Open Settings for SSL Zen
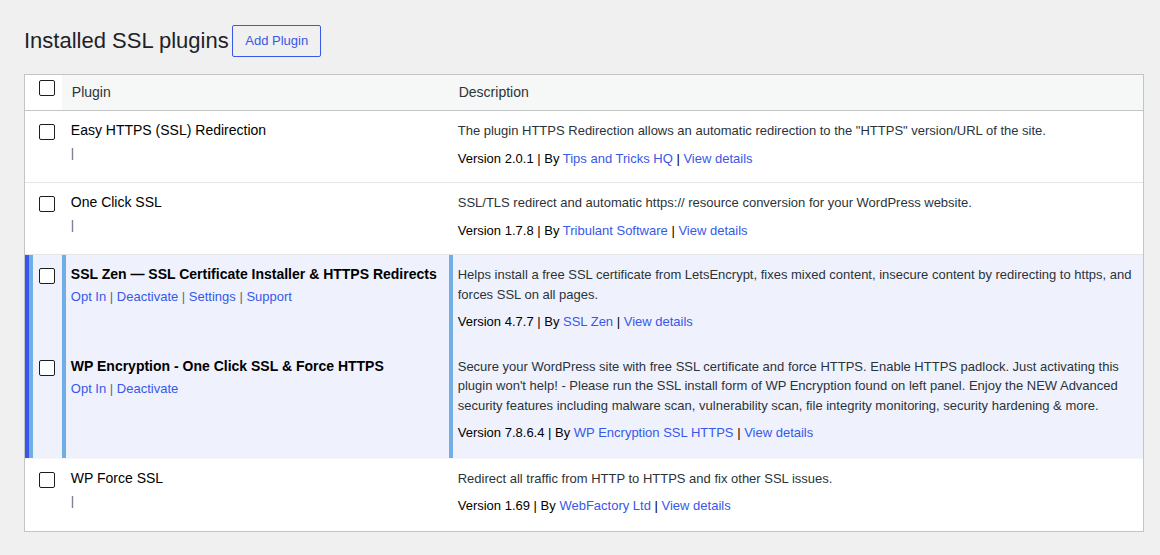The image size is (1160, 555). [212, 297]
